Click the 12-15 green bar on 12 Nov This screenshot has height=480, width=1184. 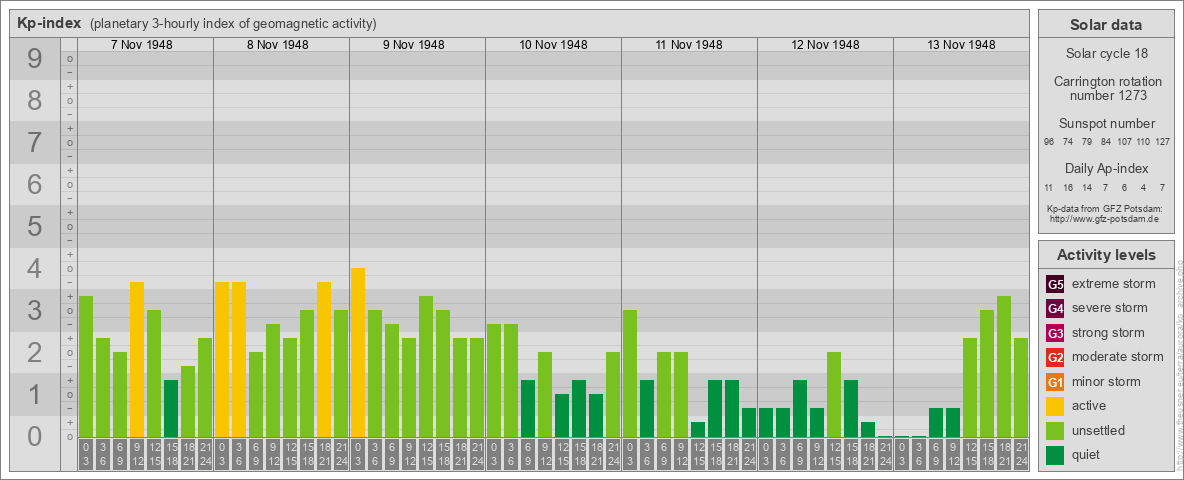point(834,395)
